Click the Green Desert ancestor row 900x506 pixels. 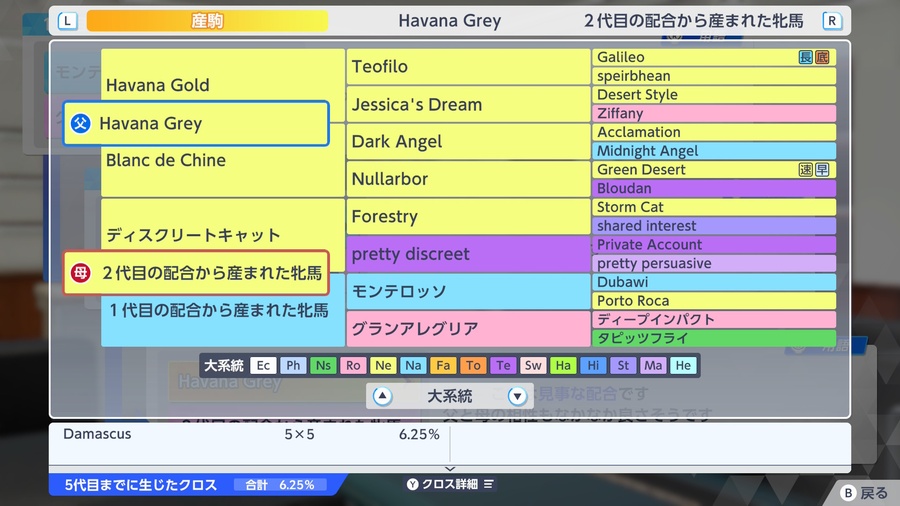[714, 170]
